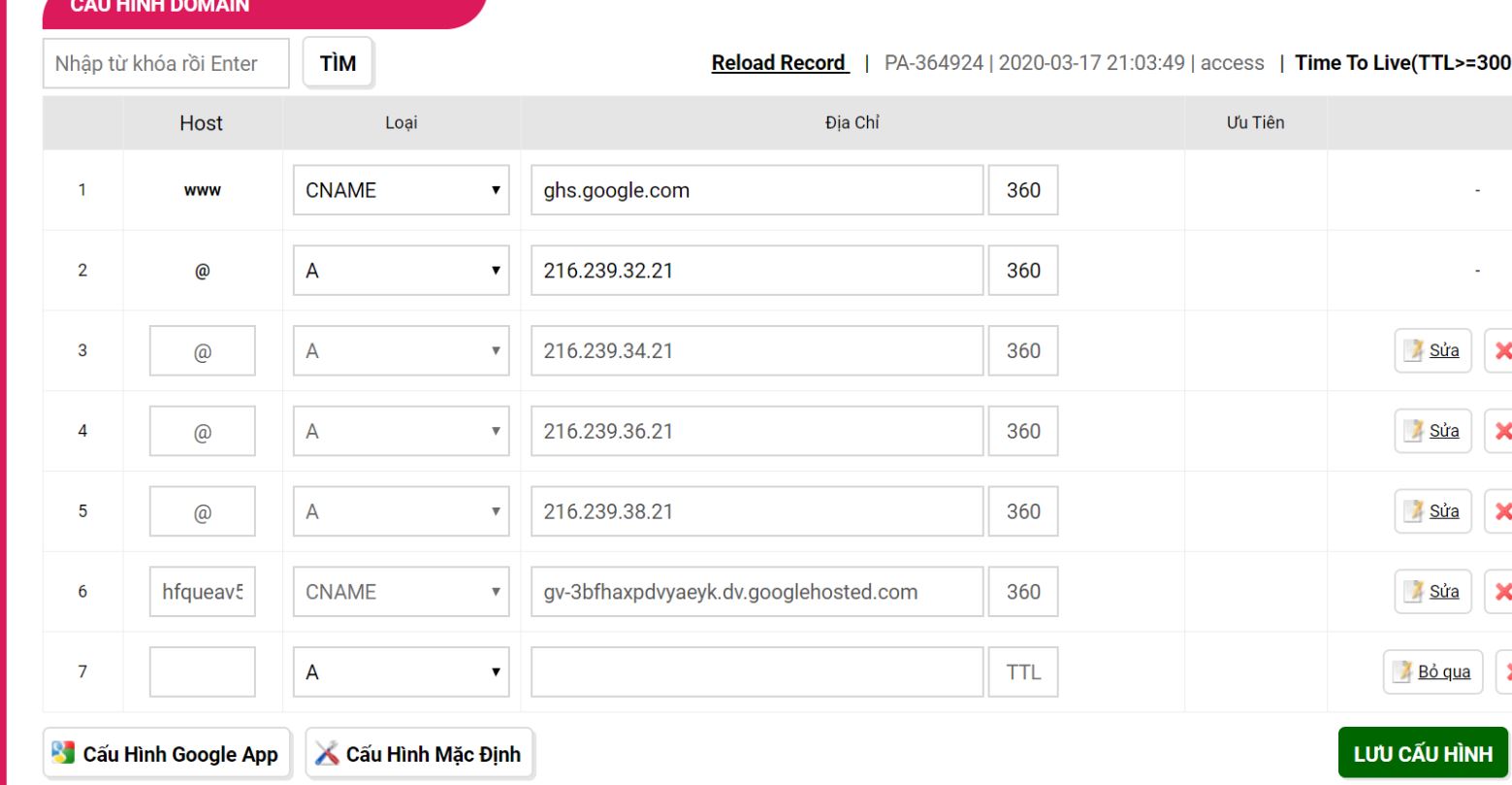This screenshot has height=785, width=1512.
Task: Click Cấu Hình Mặc Định default config button
Action: click(419, 754)
